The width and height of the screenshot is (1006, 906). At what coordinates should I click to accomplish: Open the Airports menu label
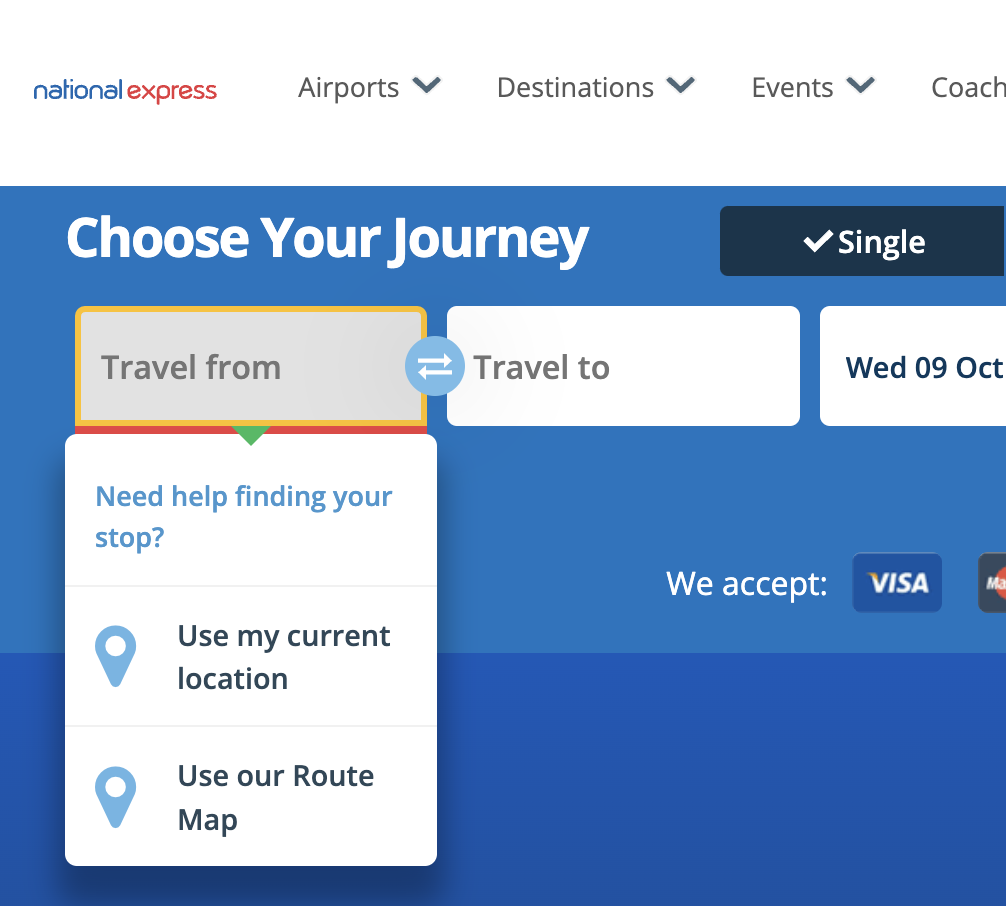(x=348, y=88)
